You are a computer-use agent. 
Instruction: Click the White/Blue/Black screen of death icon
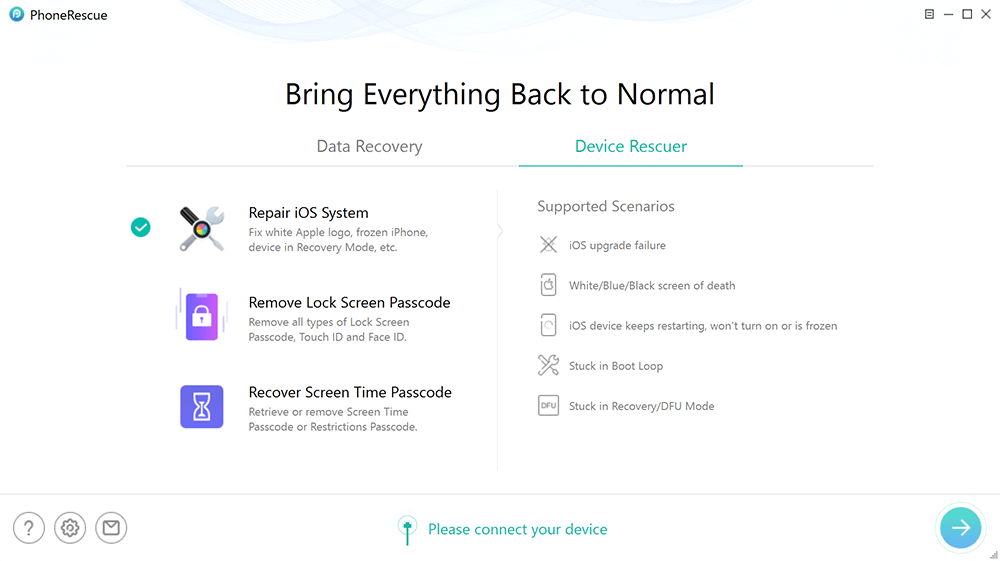548,285
